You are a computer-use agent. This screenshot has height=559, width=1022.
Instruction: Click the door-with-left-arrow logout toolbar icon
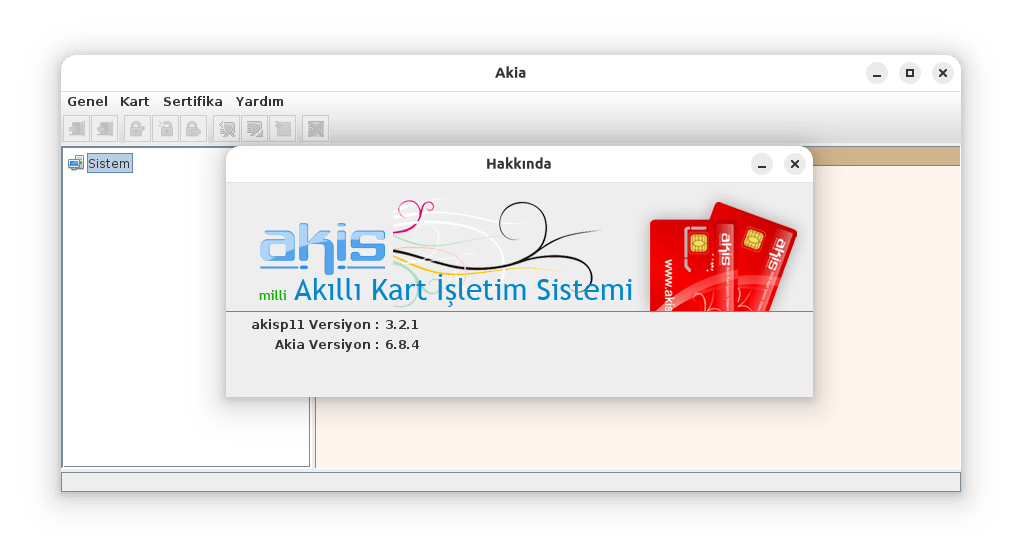(x=104, y=128)
